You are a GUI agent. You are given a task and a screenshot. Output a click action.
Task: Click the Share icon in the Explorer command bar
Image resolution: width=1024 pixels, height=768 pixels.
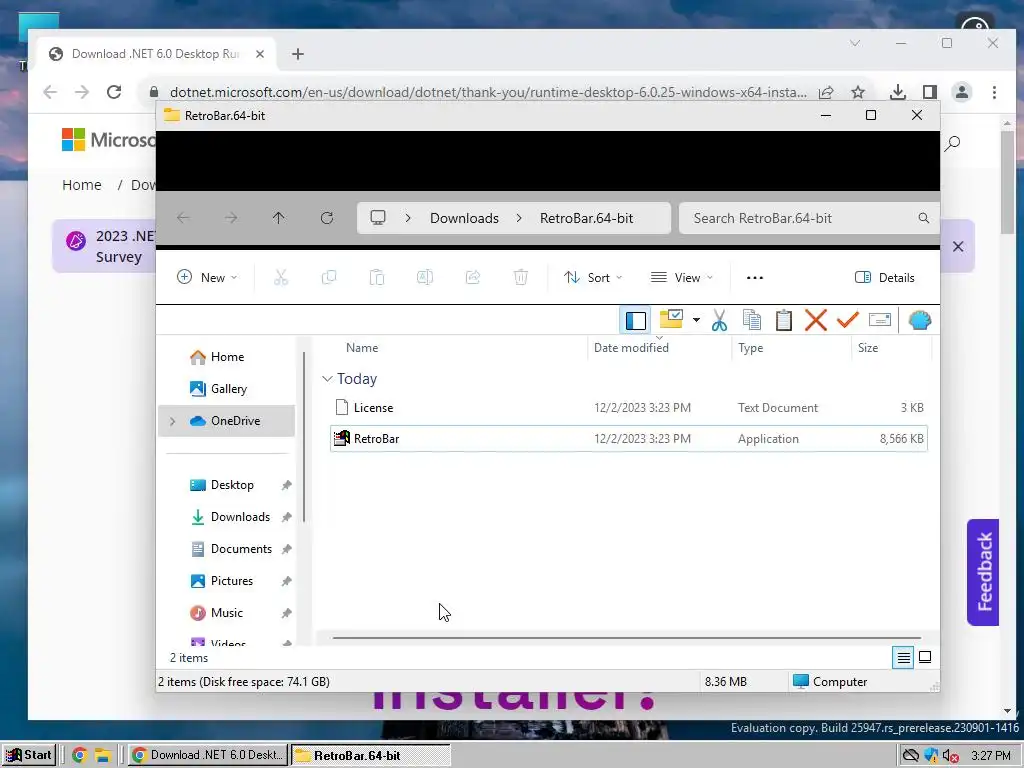coord(473,278)
